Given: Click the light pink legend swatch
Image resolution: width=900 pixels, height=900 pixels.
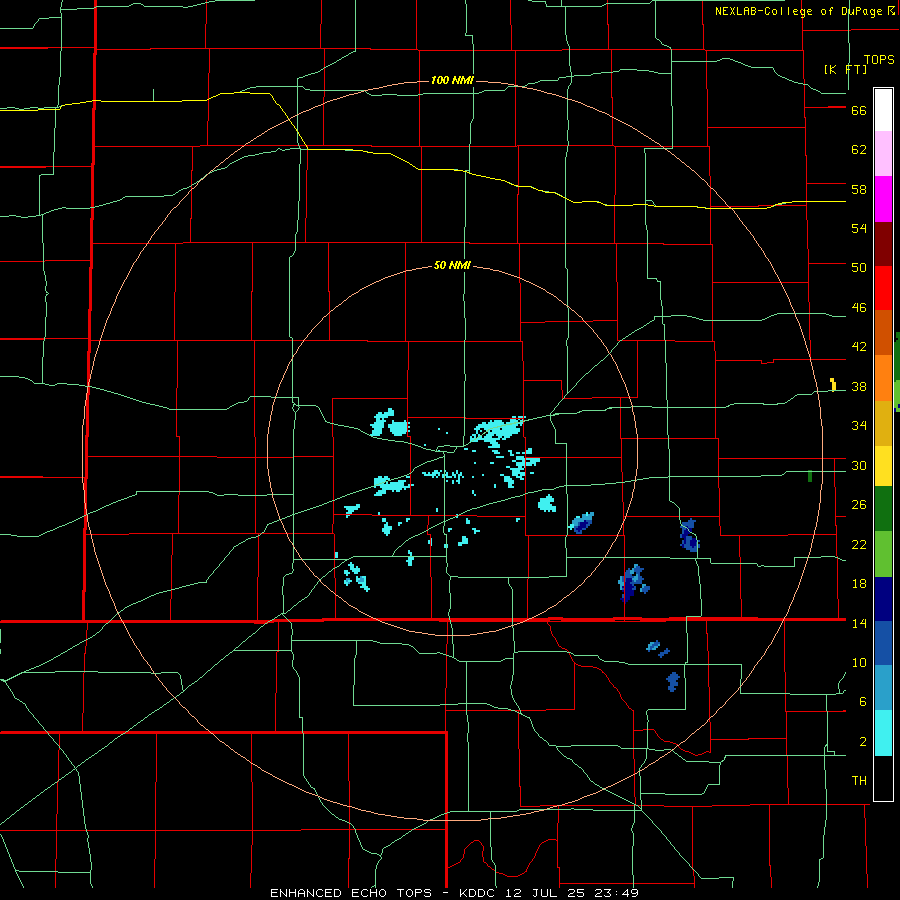Looking at the screenshot, I should pos(883,153).
